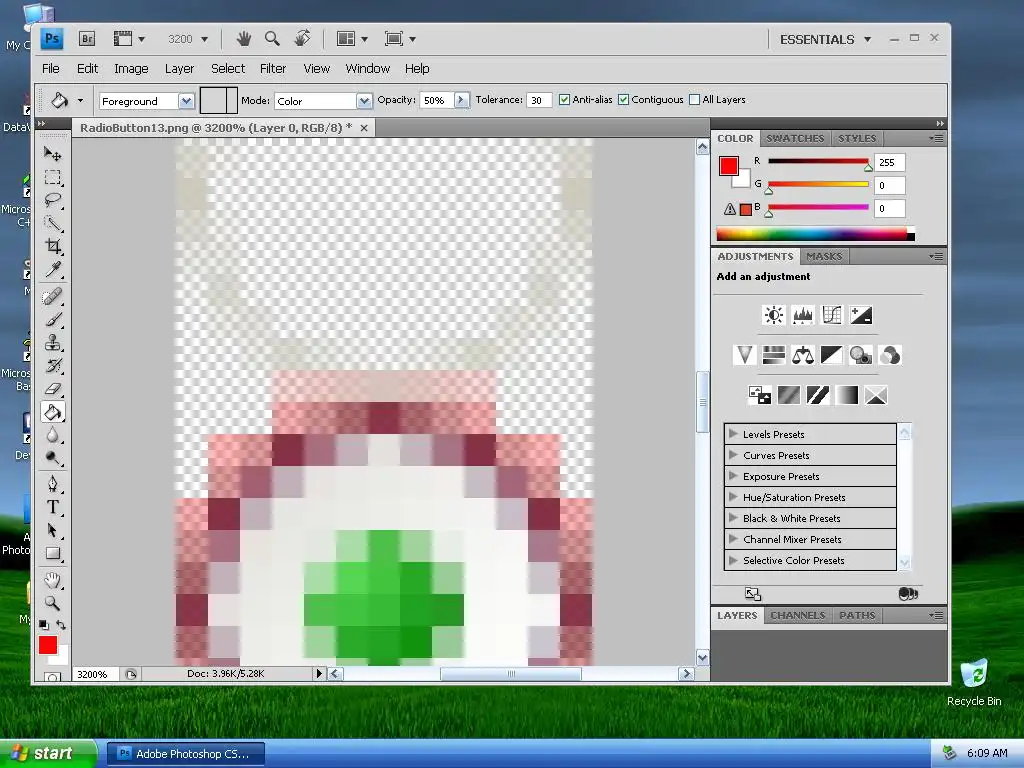Switch to the Masks tab
This screenshot has height=768, width=1024.
[824, 257]
